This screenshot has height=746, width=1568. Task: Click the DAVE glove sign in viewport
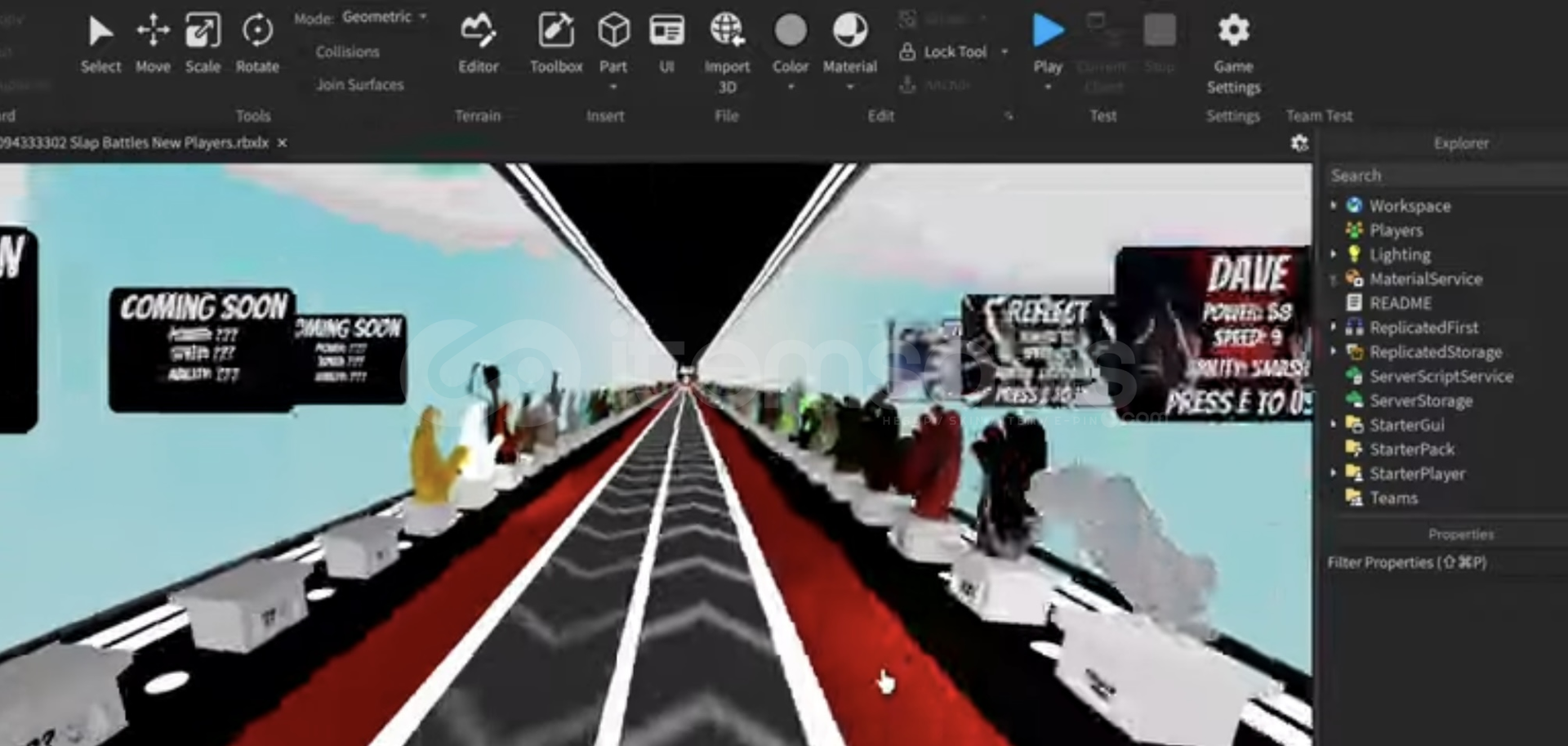1214,333
